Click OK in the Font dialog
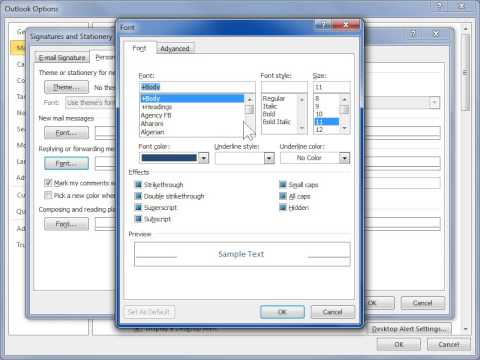Image resolution: width=480 pixels, height=360 pixels. 282,312
